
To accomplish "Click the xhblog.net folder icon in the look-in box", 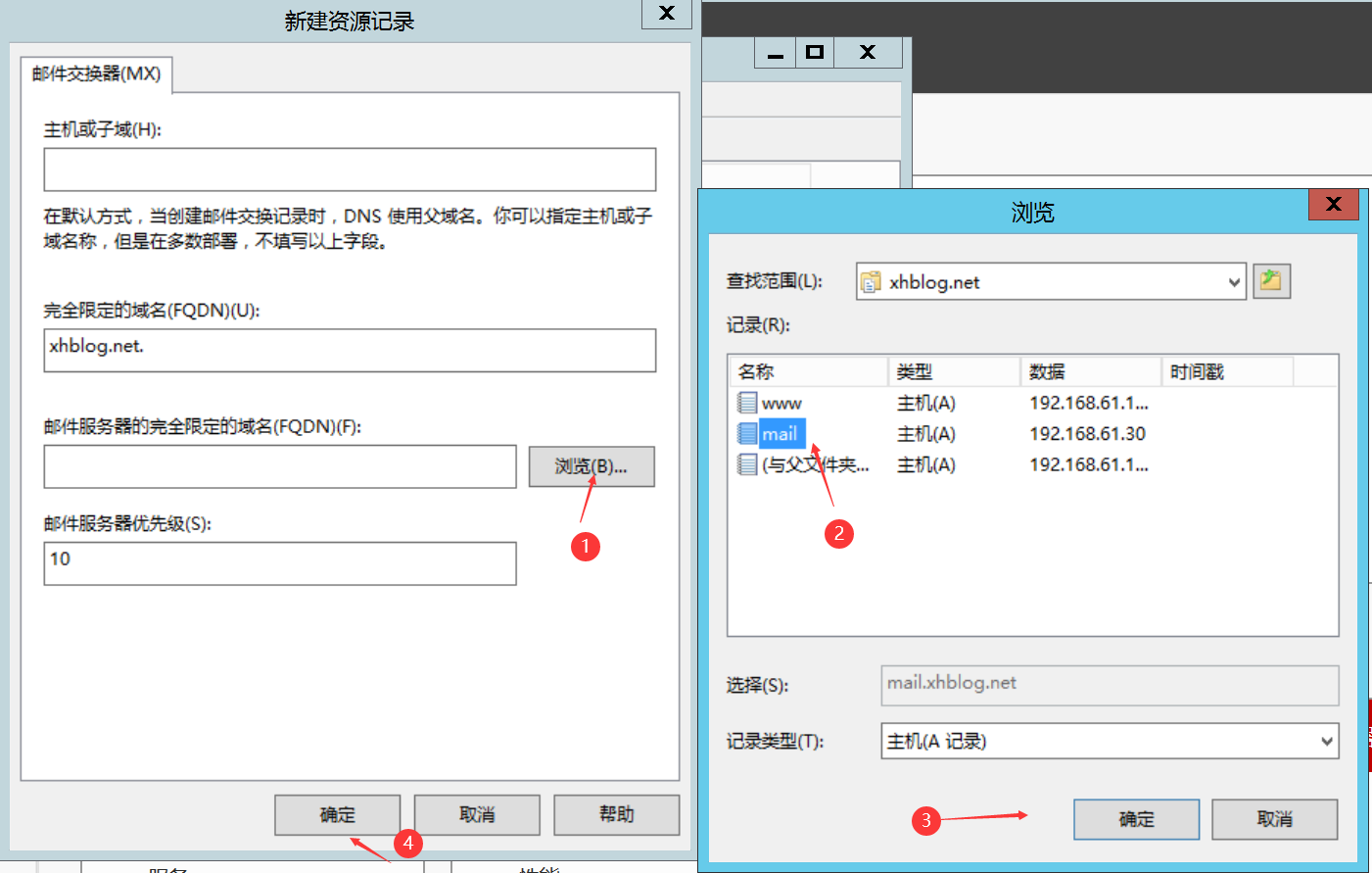I will (870, 282).
